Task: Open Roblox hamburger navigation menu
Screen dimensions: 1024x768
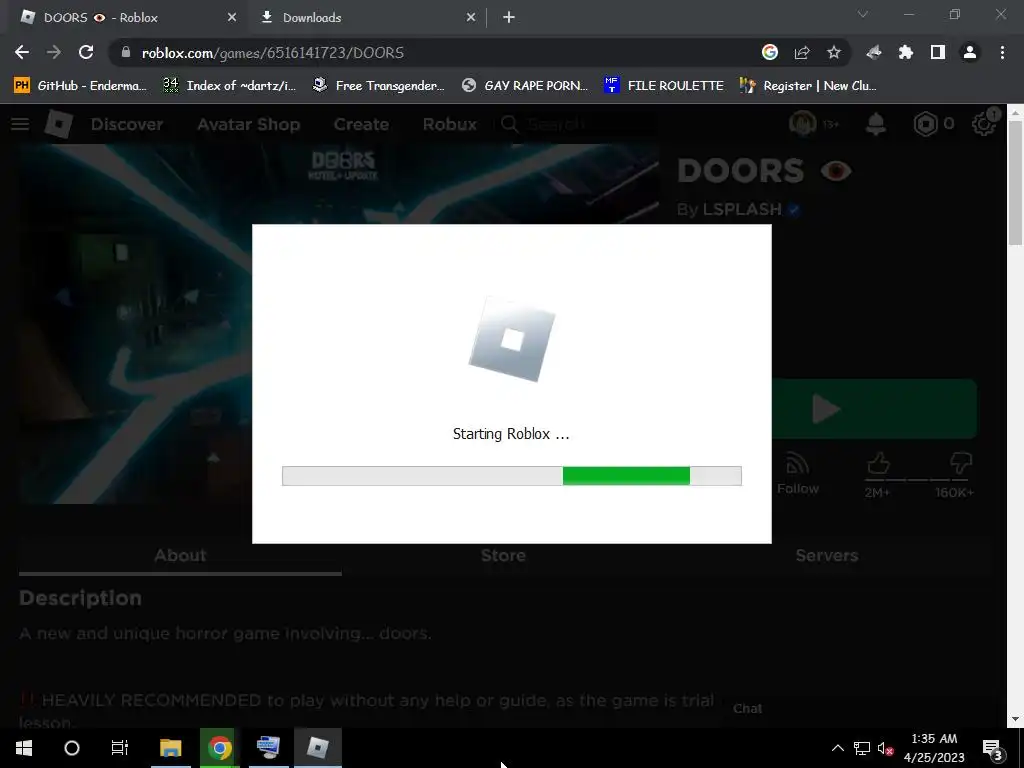Action: pos(20,124)
